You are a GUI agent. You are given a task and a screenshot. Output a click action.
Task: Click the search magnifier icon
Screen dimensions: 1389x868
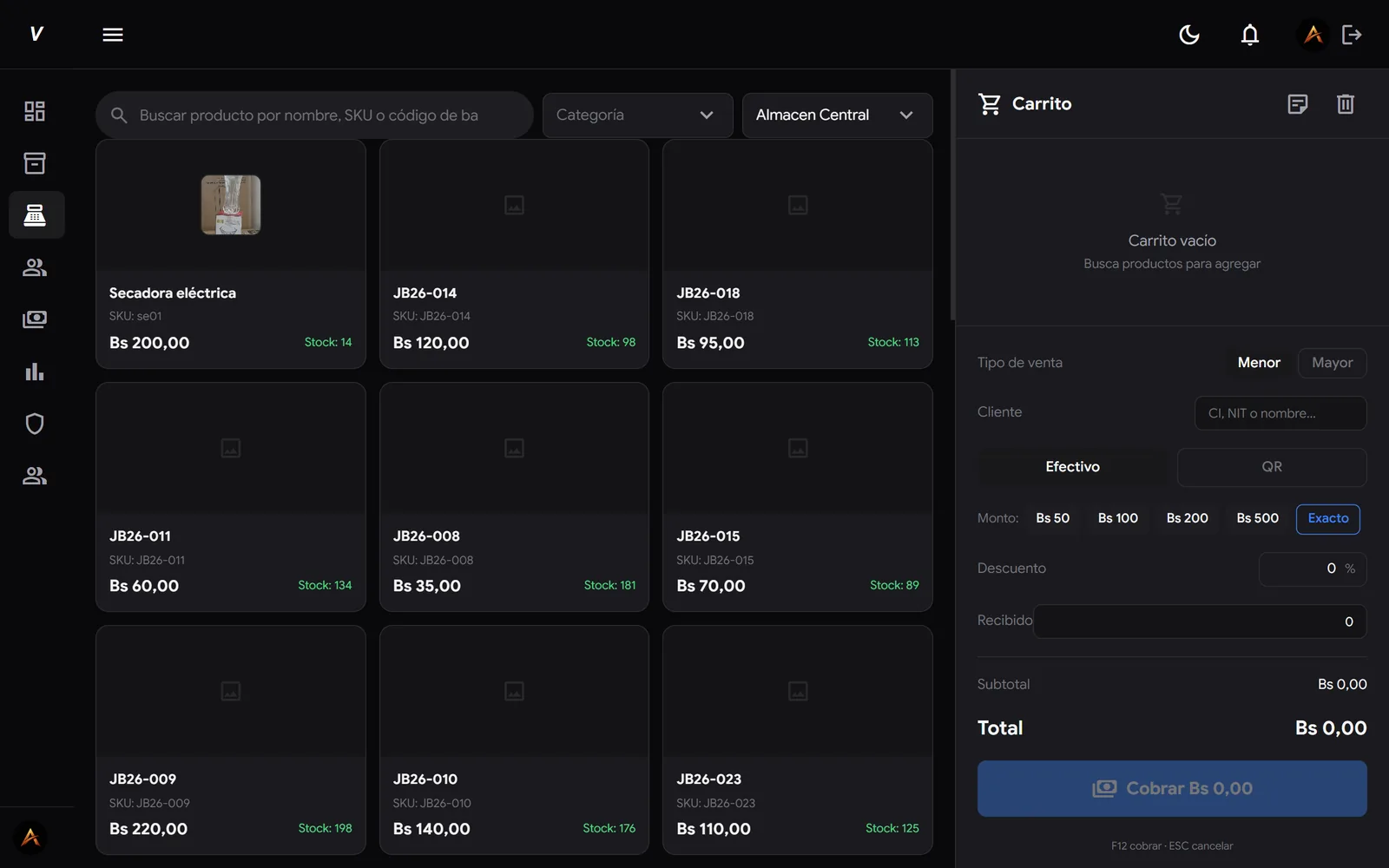click(119, 115)
